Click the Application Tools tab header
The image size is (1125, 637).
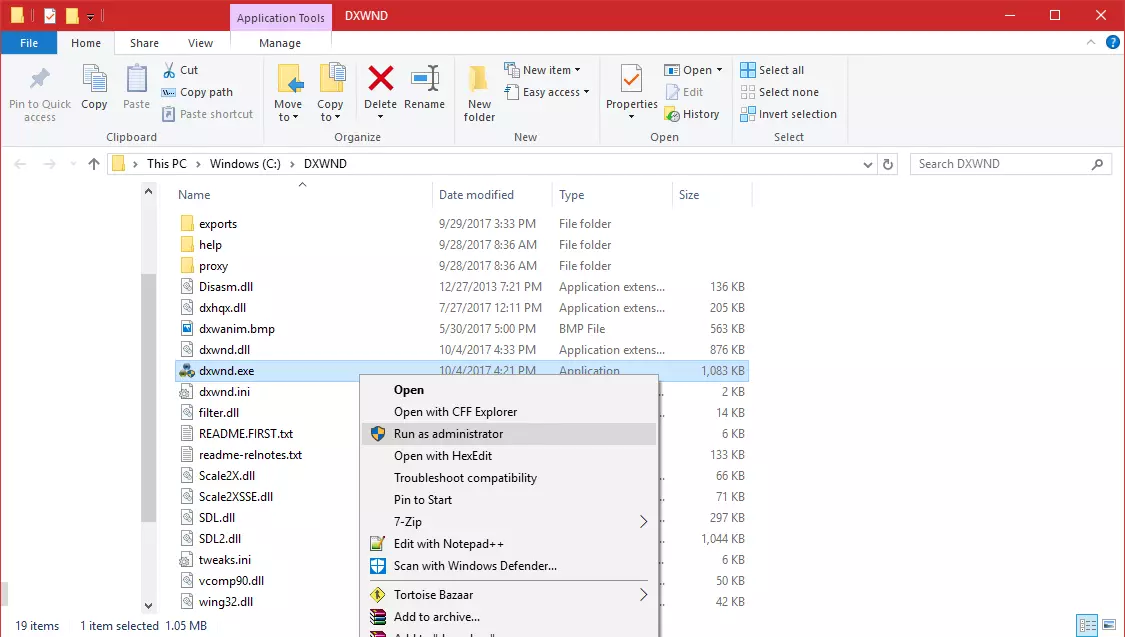281,17
